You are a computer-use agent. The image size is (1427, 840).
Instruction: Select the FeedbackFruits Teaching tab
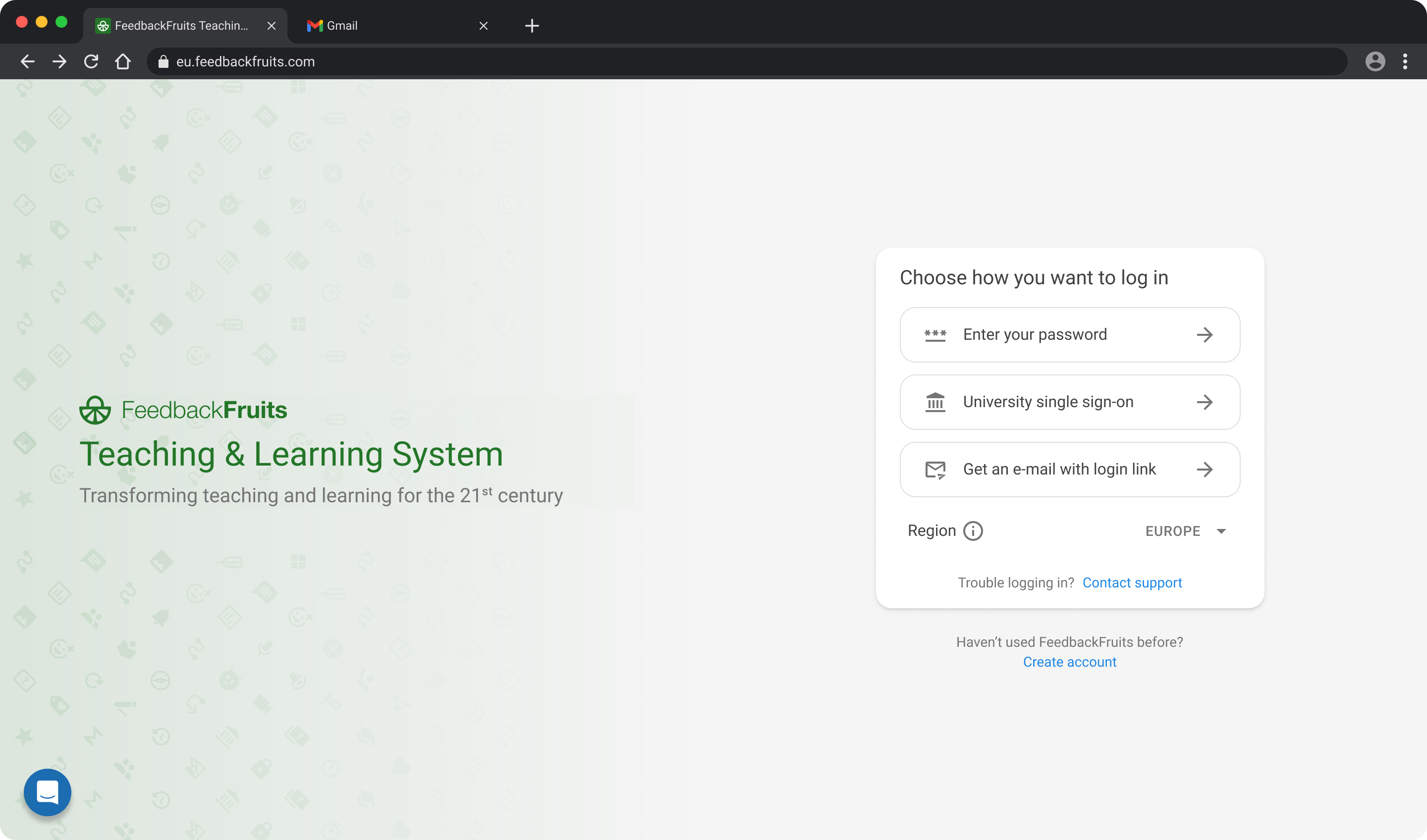coord(185,25)
